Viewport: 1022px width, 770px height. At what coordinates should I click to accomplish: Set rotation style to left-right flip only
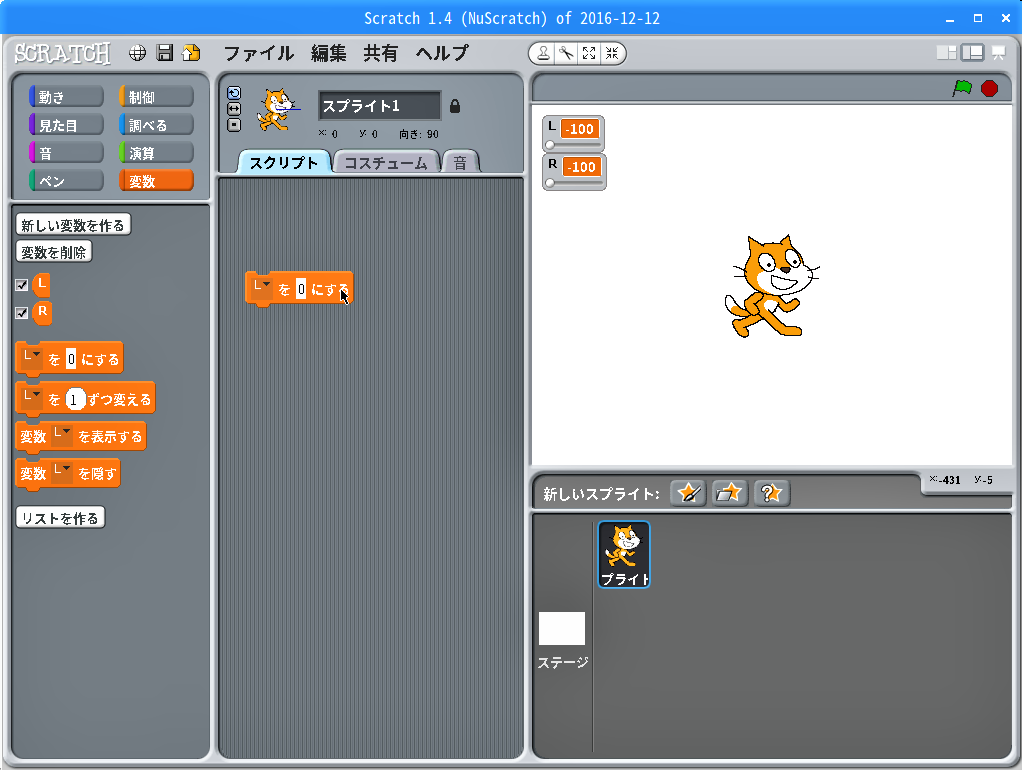234,109
